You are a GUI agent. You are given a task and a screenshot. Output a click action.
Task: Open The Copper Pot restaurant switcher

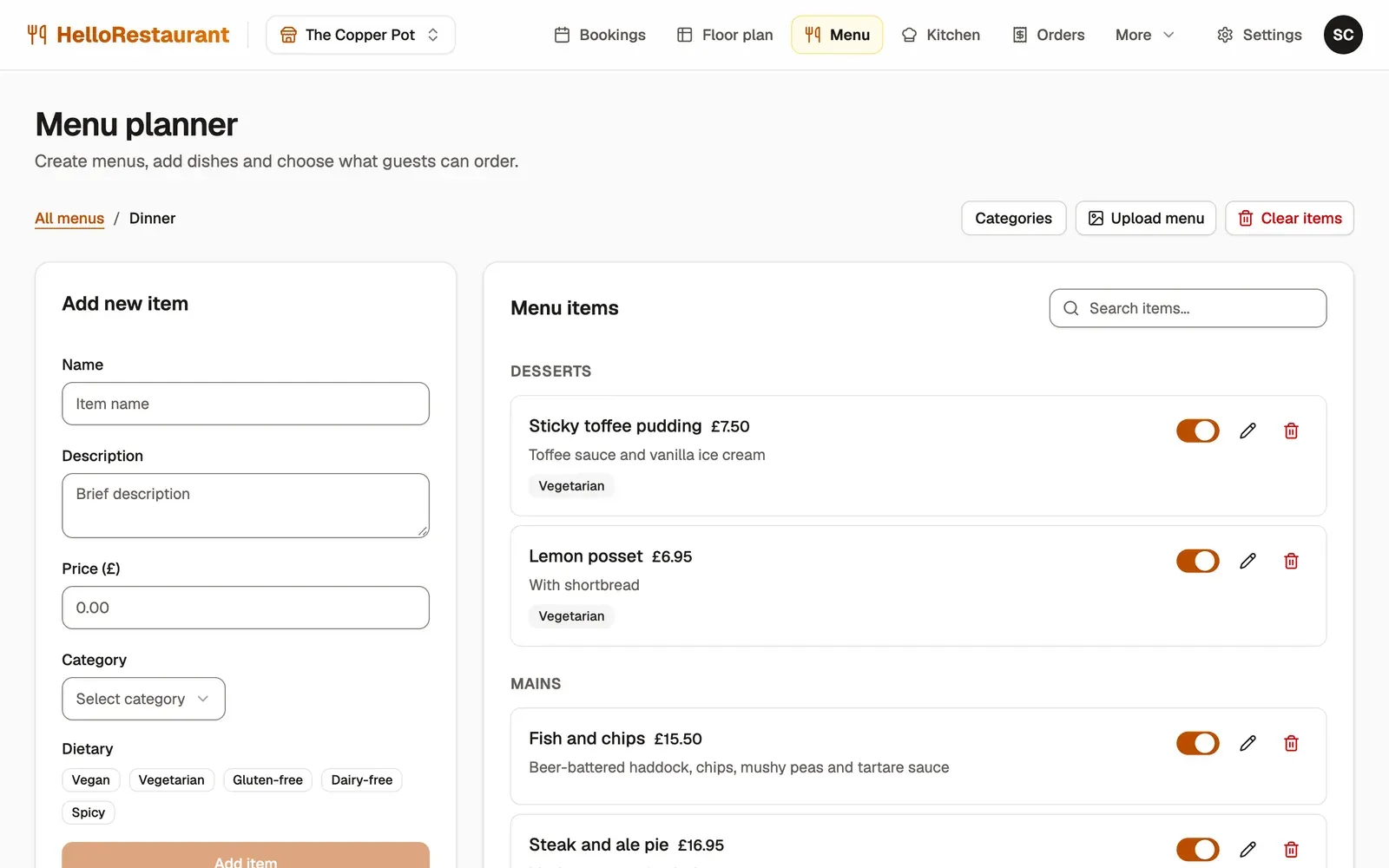click(360, 35)
